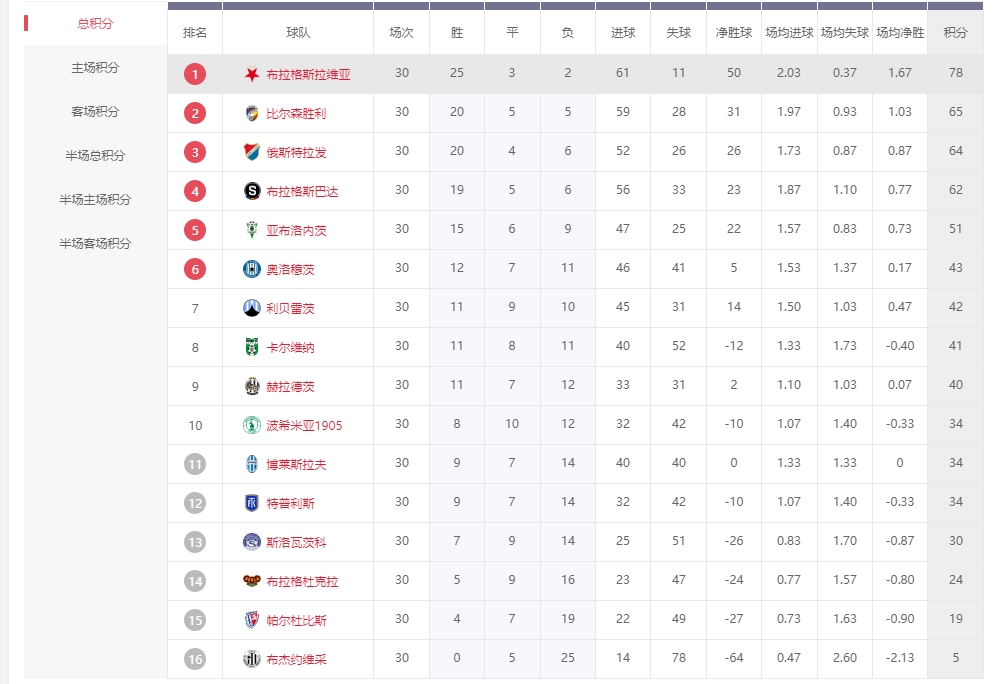Select the 半场总积分 tab
The height and width of the screenshot is (684, 994).
(x=95, y=156)
